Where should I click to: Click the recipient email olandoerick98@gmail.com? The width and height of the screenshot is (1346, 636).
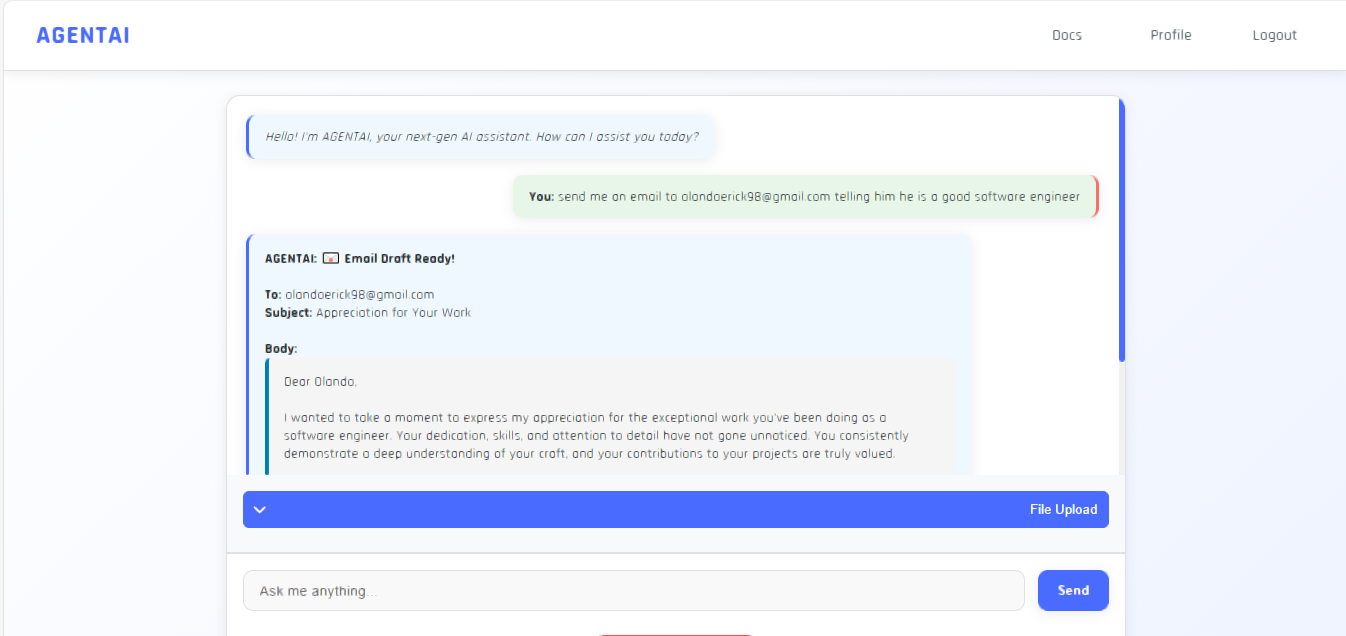[358, 294]
